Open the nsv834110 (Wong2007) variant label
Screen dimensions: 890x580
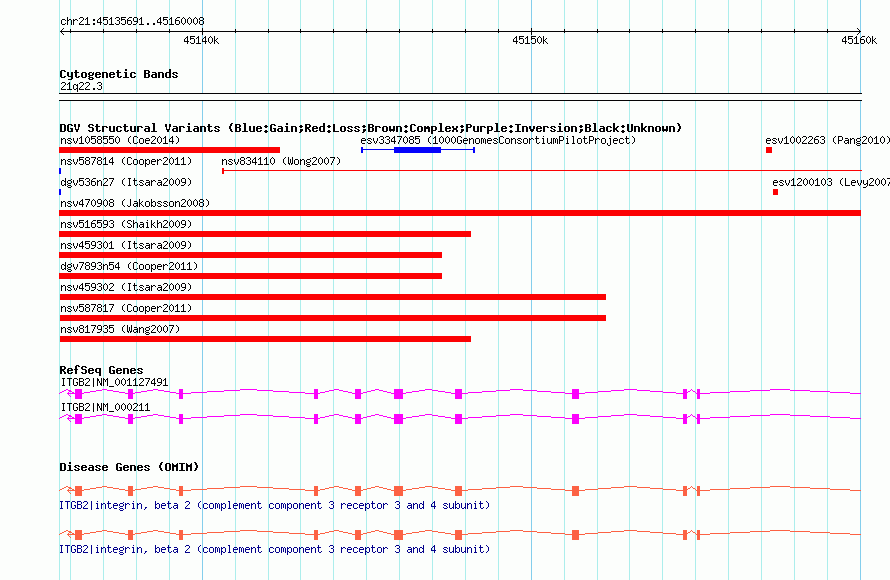[281, 161]
